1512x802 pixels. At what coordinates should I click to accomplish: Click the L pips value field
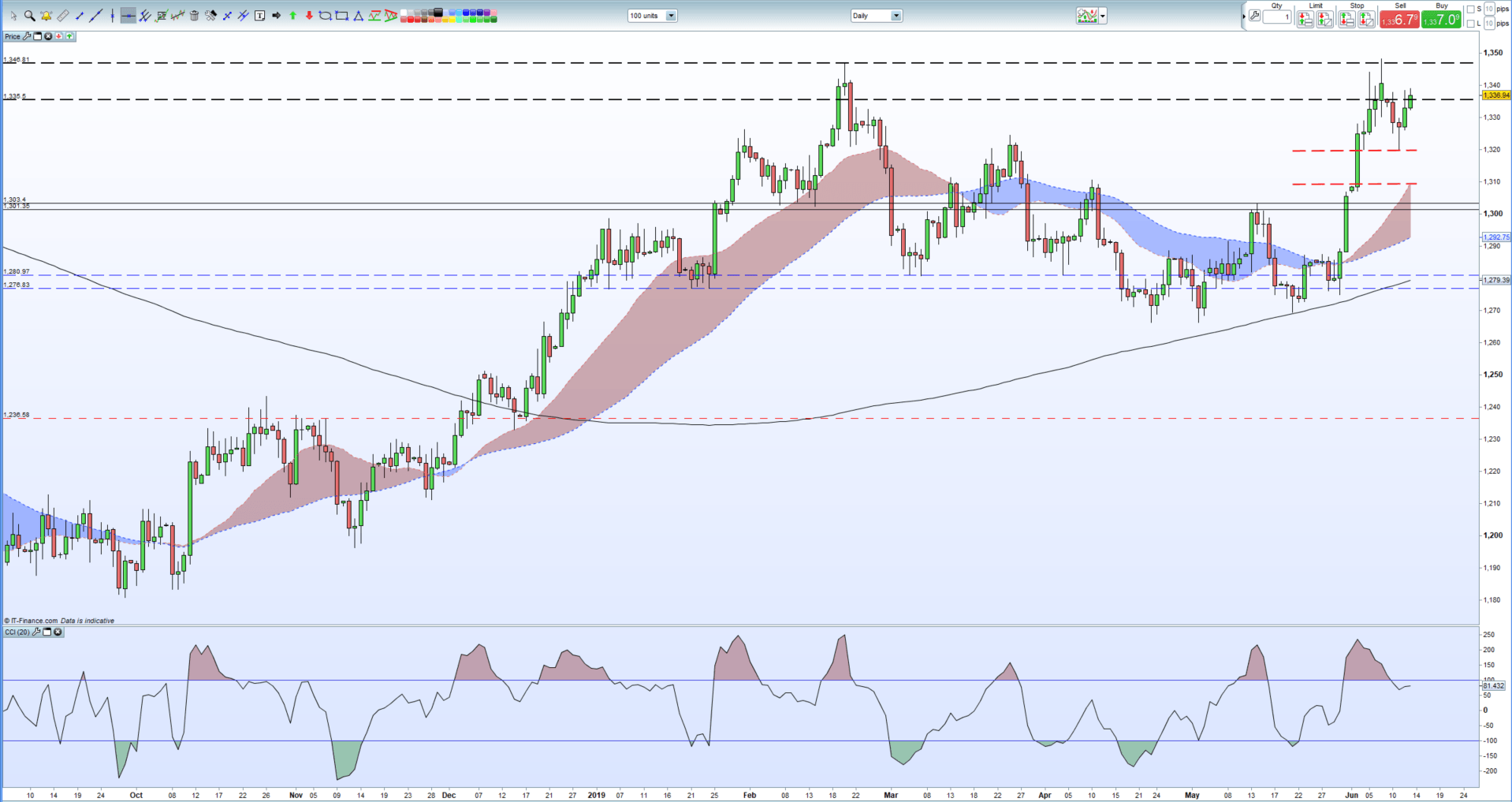coord(1489,24)
